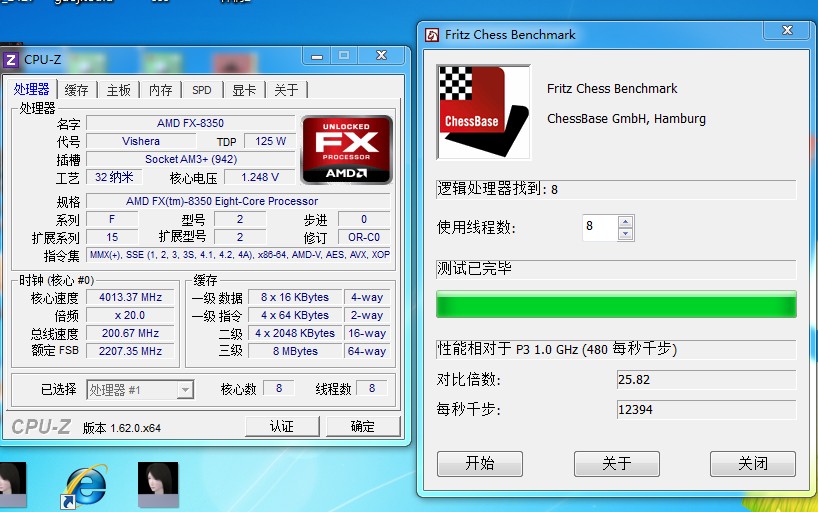This screenshot has height=512, width=818.
Task: Click the AMD FX Unlocked processor logo
Action: 347,150
